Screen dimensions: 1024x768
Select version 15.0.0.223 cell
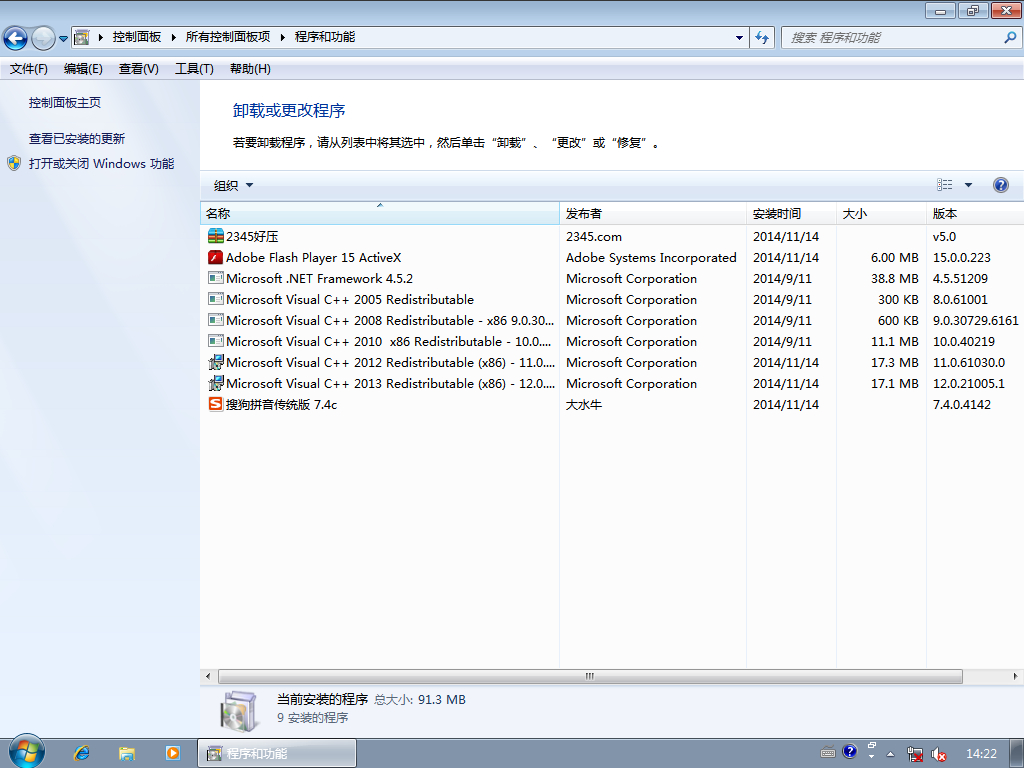tap(961, 257)
